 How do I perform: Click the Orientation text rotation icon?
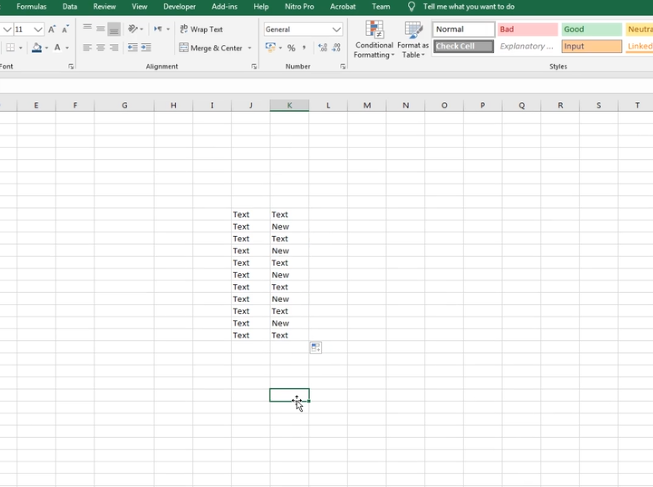tap(132, 29)
